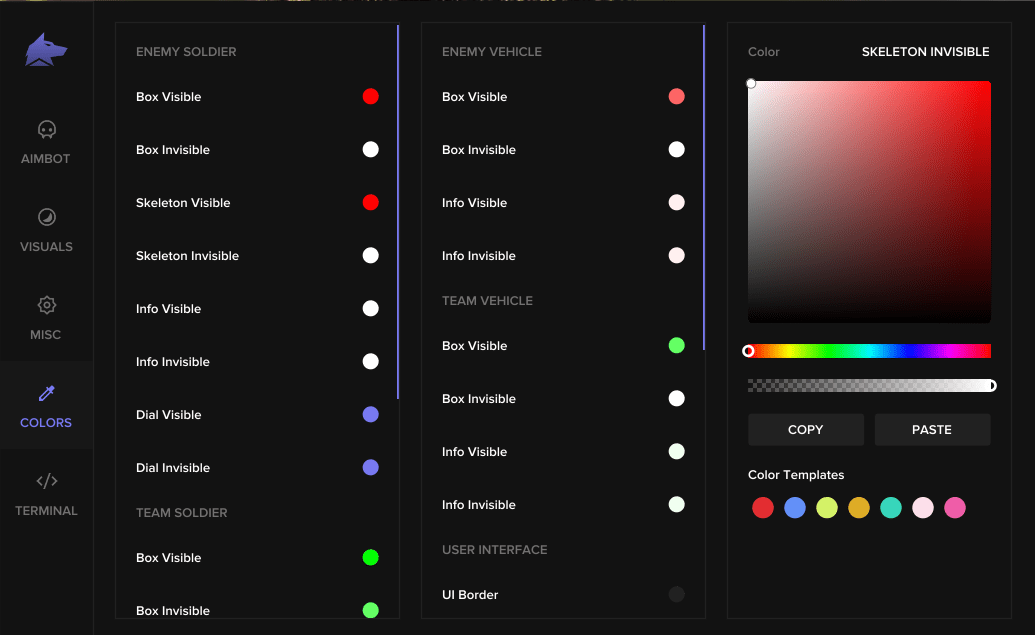
Task: Click the Copy button
Action: pyautogui.click(x=806, y=430)
